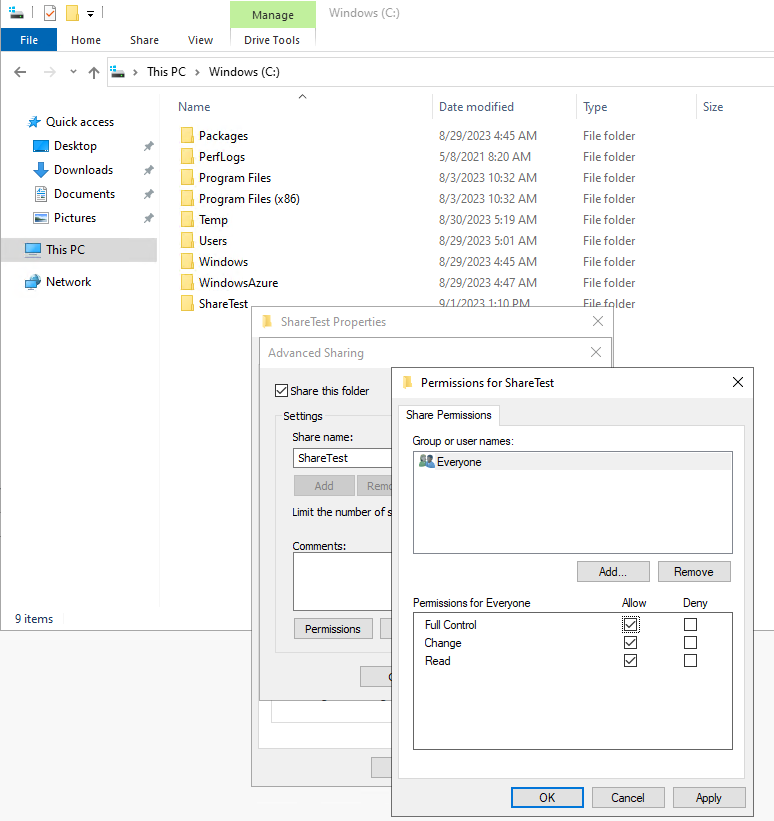Click the New folder quick access icon

click(72, 13)
